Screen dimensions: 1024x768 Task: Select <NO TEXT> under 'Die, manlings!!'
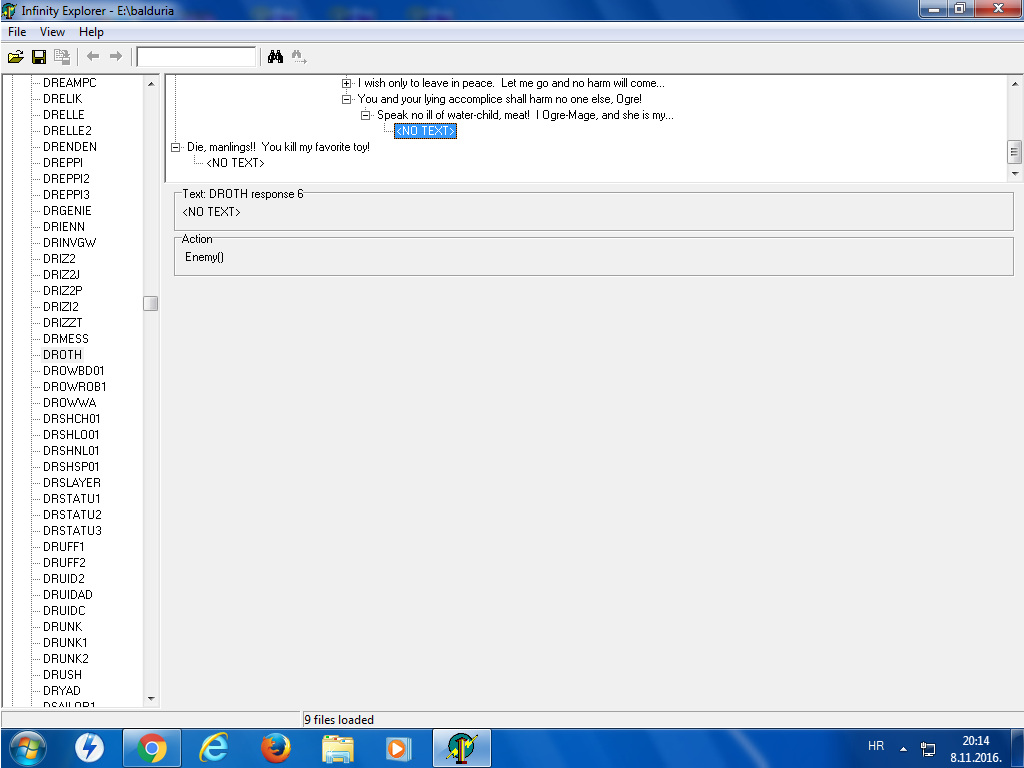click(x=235, y=163)
